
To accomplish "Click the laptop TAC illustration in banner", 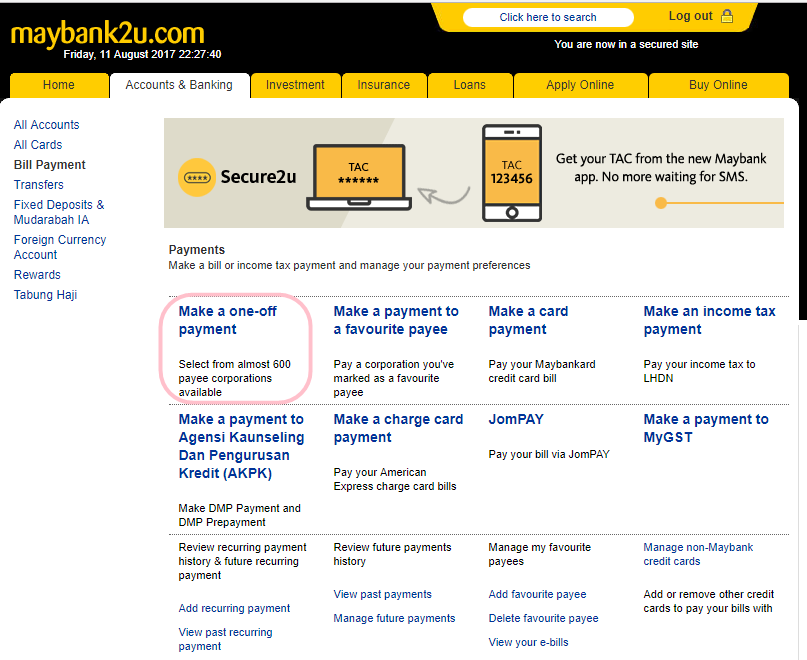I will 359,178.
